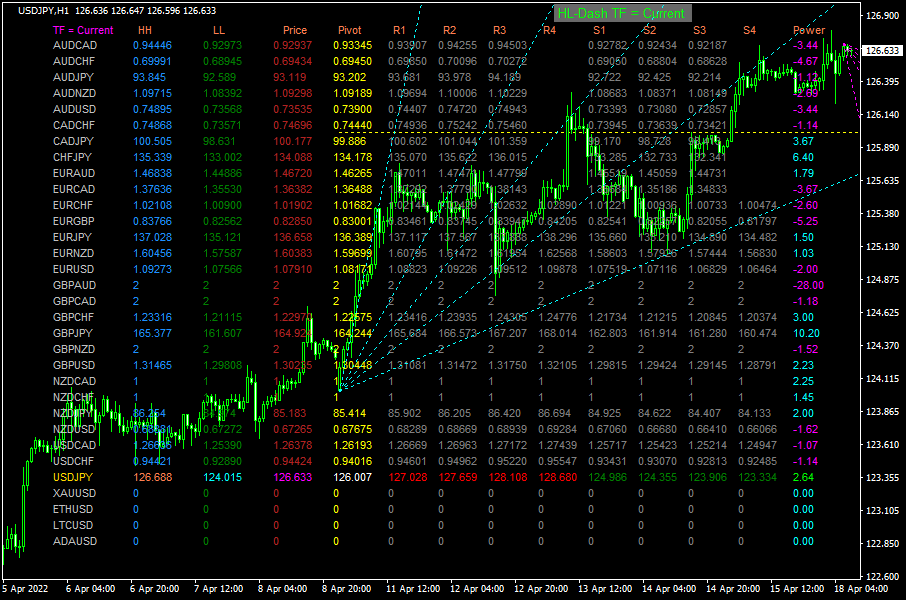906x600 pixels.
Task: Click the magenta TF = Current label
Action: (82, 30)
